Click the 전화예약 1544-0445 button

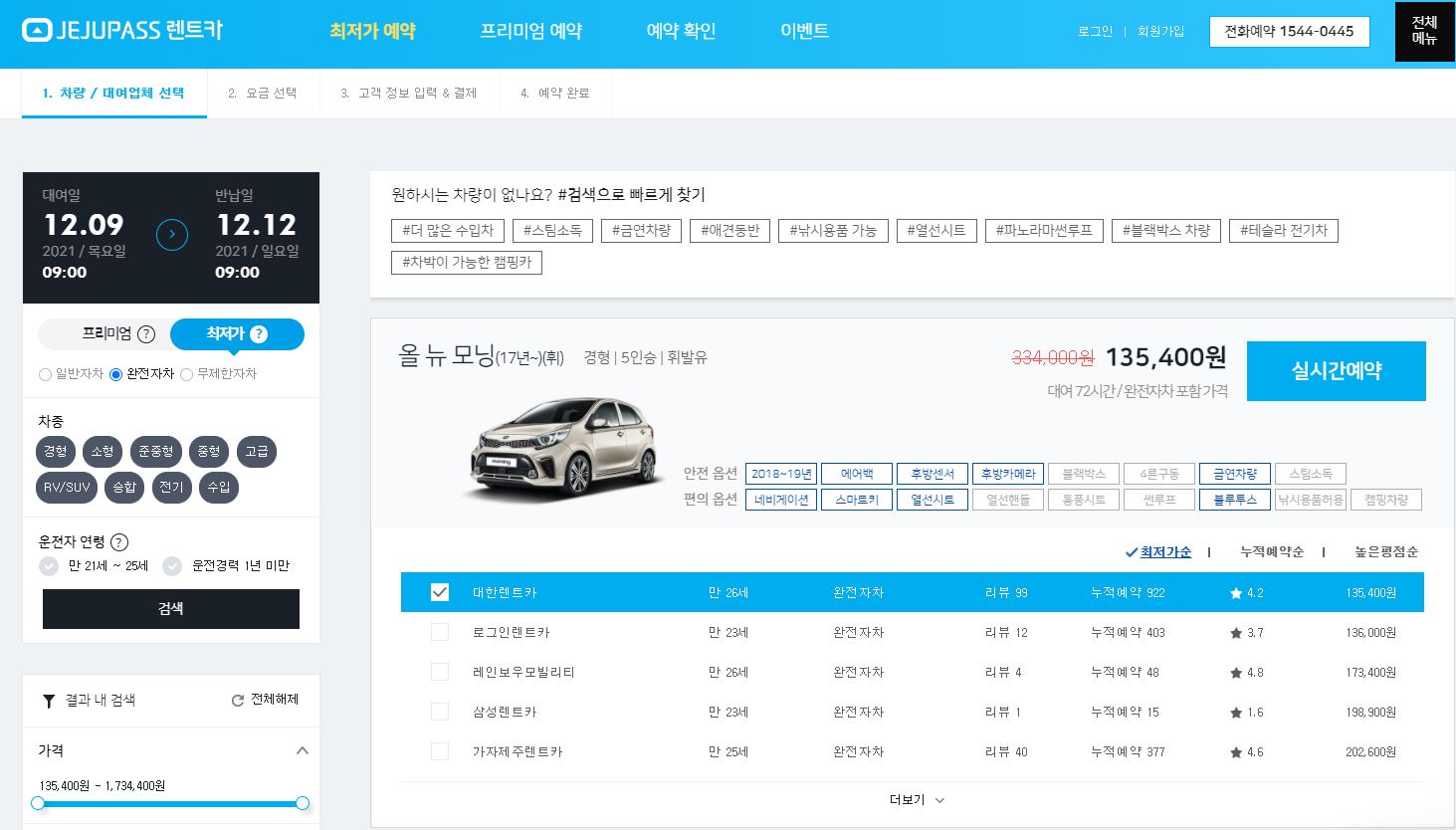click(x=1290, y=32)
